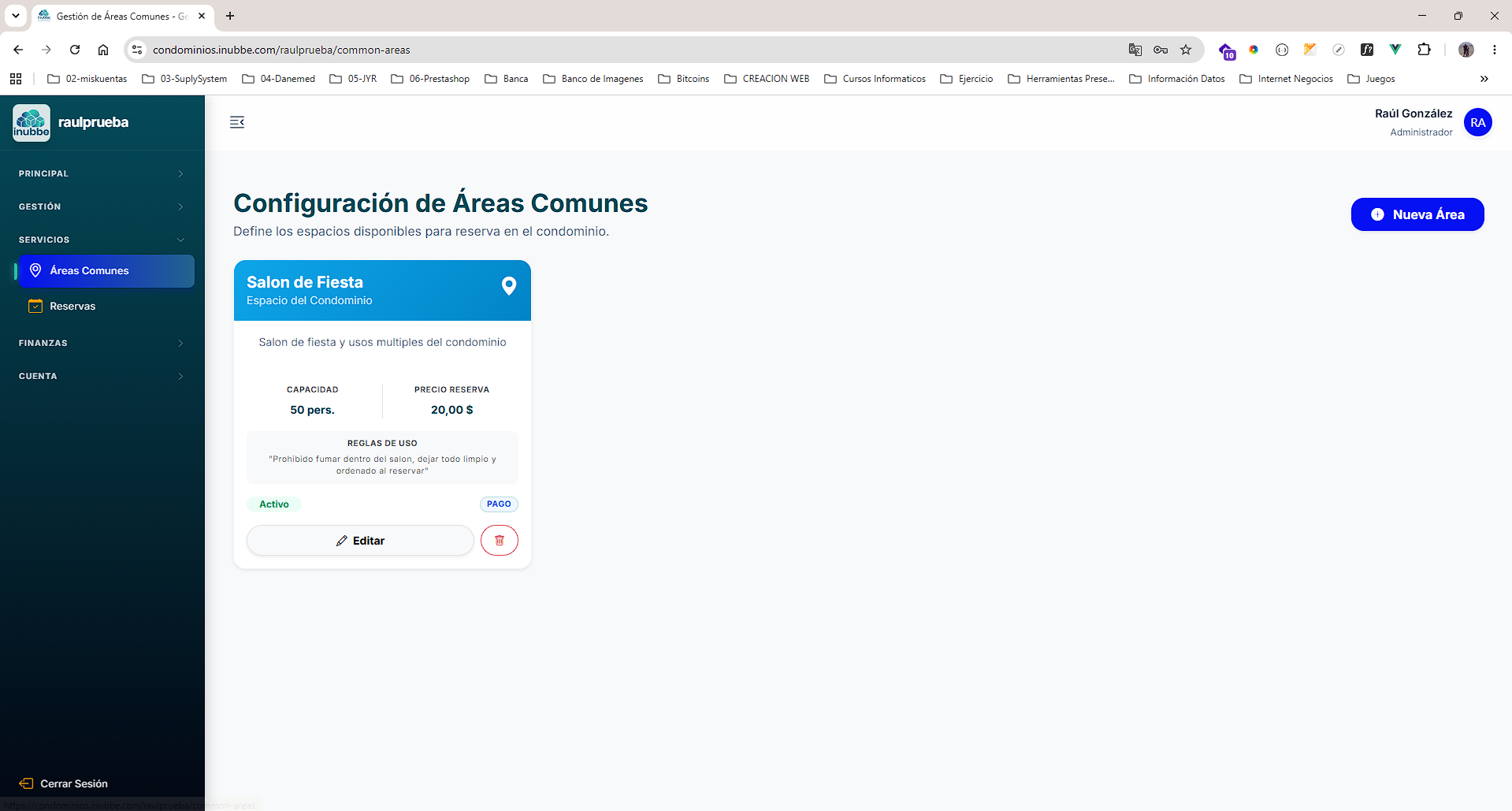Screen dimensions: 1512x811
Task: Open the 03-SuplySystem bookmark folder
Action: pyautogui.click(x=184, y=79)
